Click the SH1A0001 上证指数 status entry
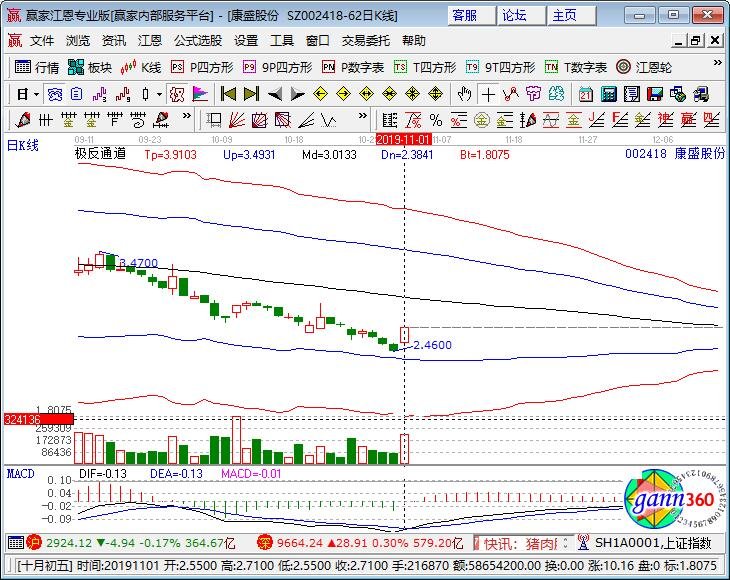 [x=653, y=543]
